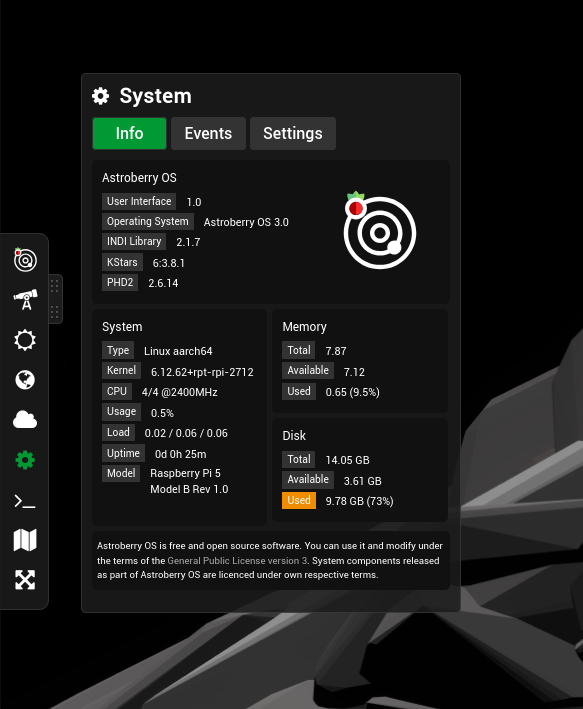Click the INDI Library label

(134, 241)
